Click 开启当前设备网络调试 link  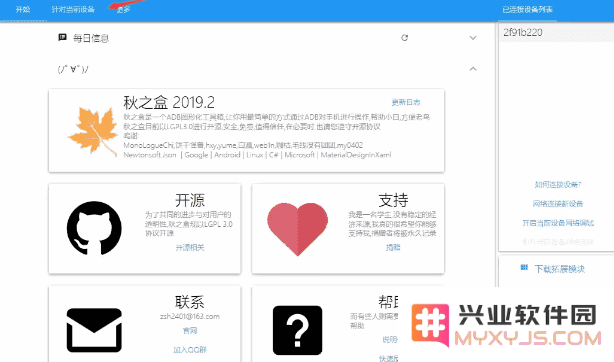point(558,223)
